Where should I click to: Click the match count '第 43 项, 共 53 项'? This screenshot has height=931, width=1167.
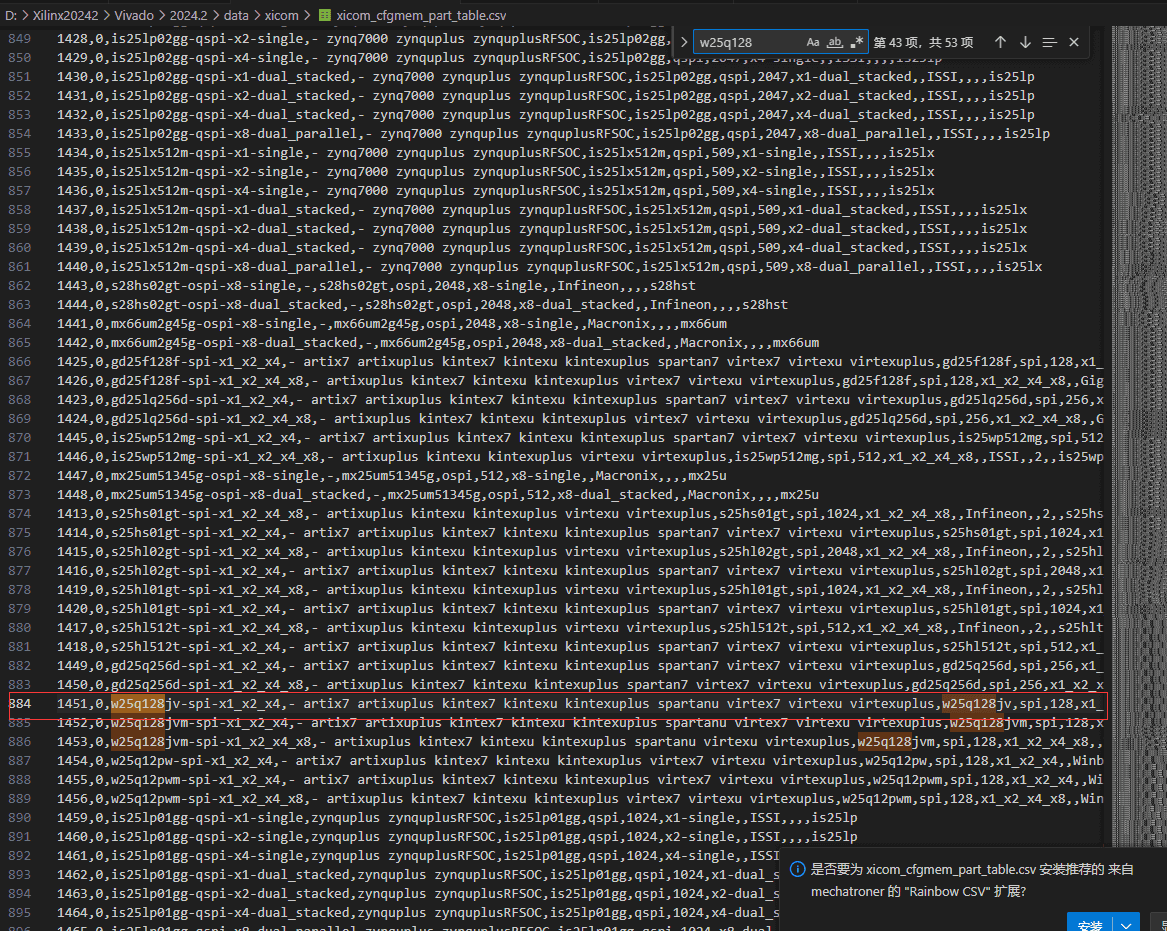[x=923, y=42]
